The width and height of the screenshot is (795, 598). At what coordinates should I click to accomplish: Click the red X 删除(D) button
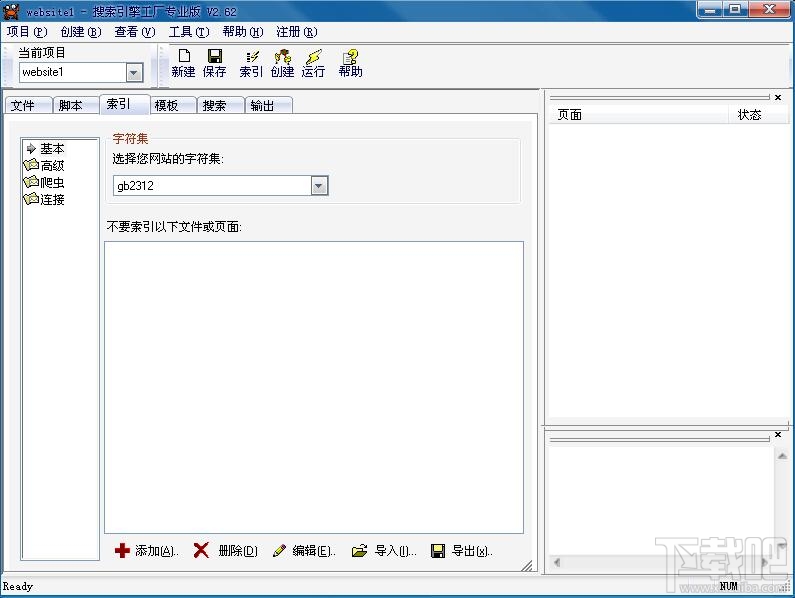click(226, 551)
